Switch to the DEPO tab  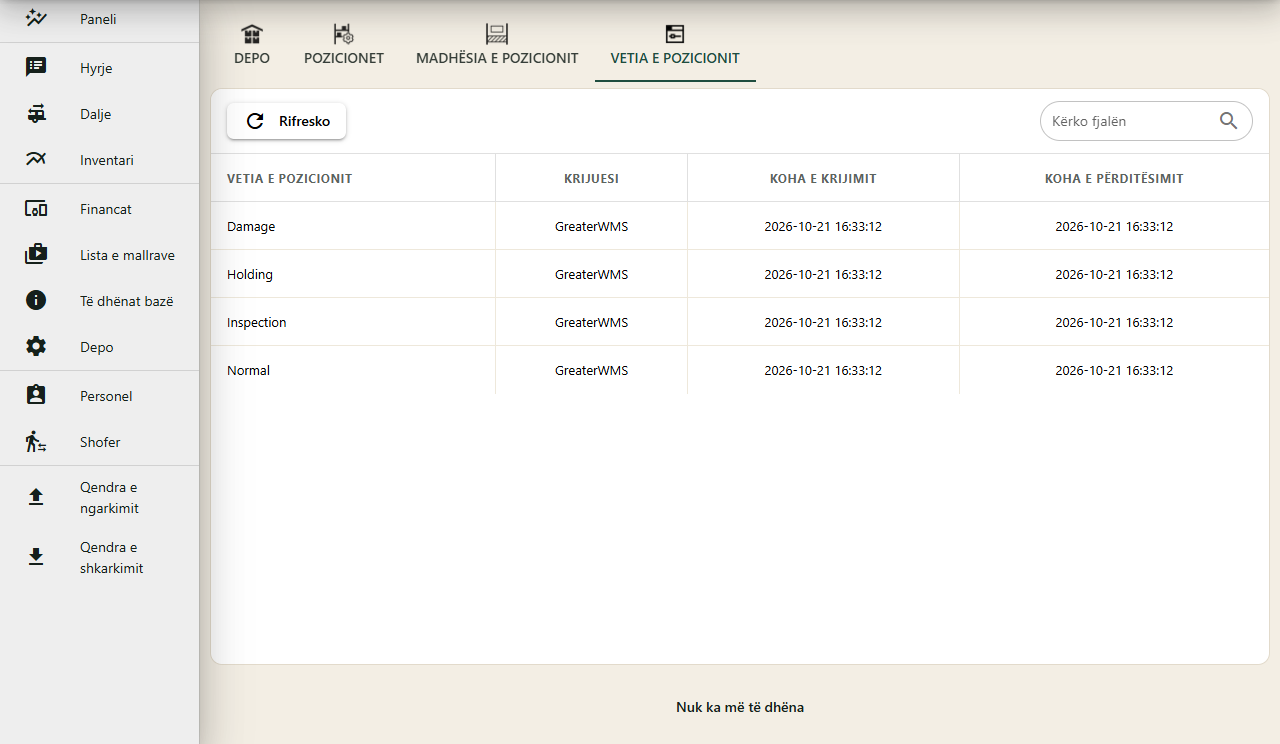tap(252, 48)
